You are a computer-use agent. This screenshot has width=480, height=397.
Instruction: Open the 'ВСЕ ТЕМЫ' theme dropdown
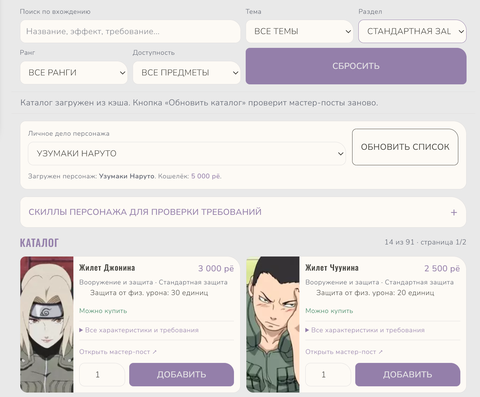(299, 31)
